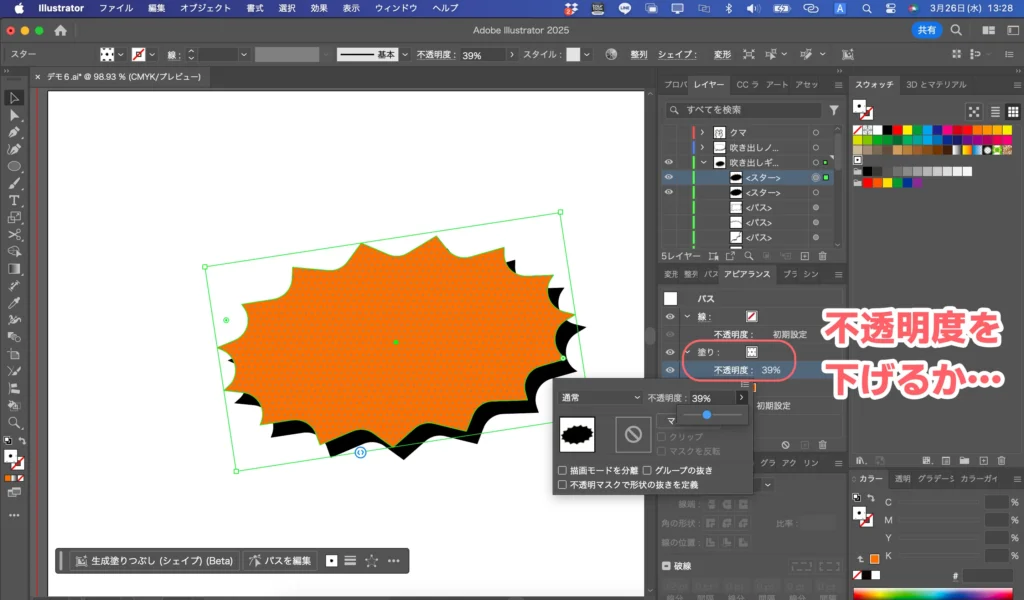Viewport: 1024px width, 600px height.
Task: Expand the クマ layer
Action: 702,132
